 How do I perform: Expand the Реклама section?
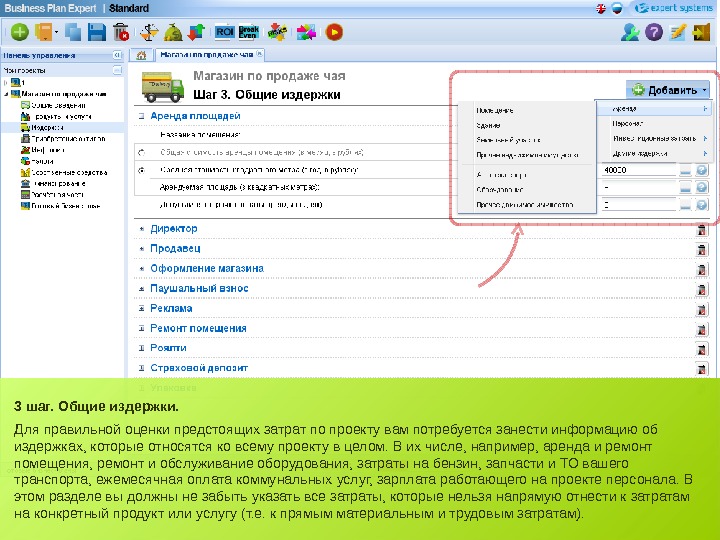coord(141,309)
